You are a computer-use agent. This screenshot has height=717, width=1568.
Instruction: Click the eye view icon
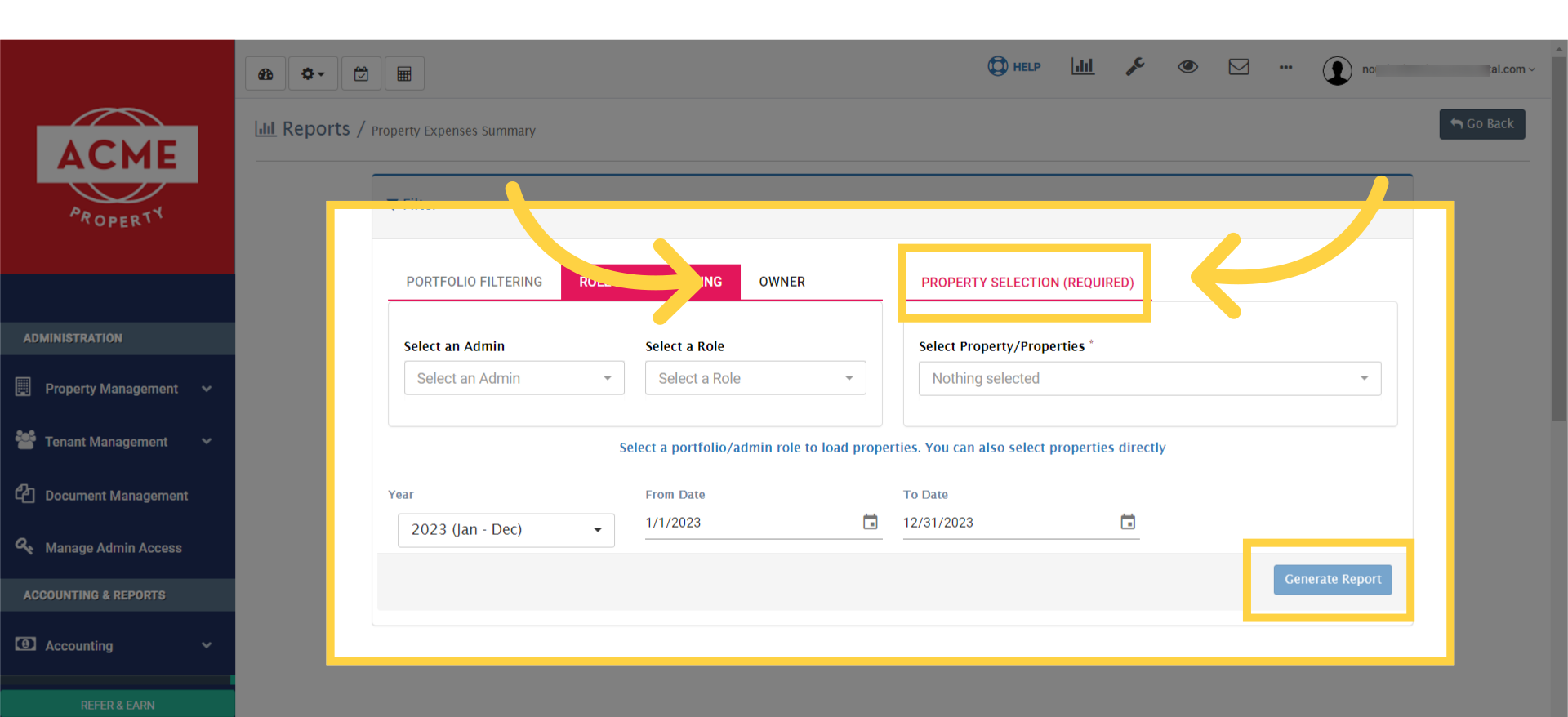tap(1187, 67)
